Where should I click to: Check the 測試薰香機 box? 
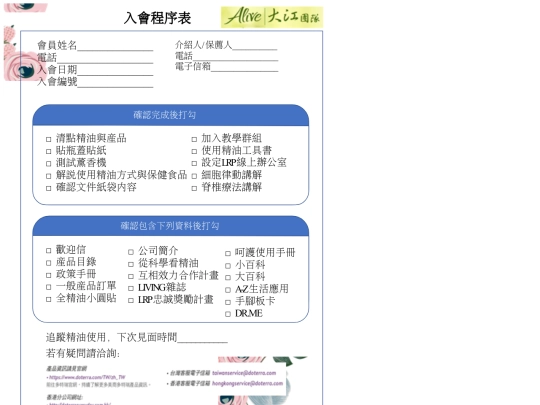pos(49,164)
